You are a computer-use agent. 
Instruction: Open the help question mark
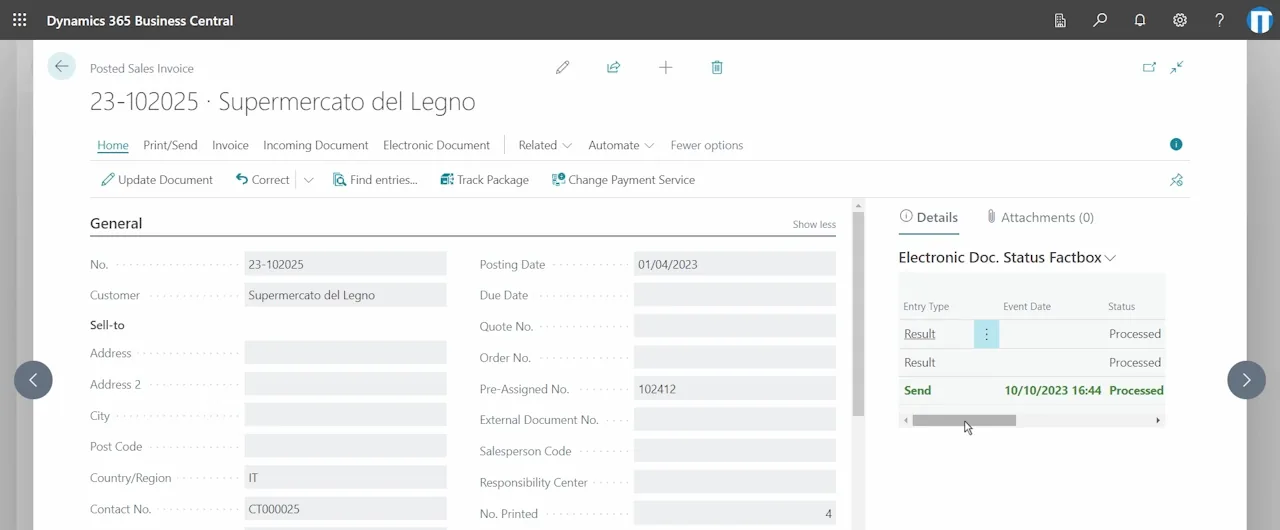[1219, 20]
